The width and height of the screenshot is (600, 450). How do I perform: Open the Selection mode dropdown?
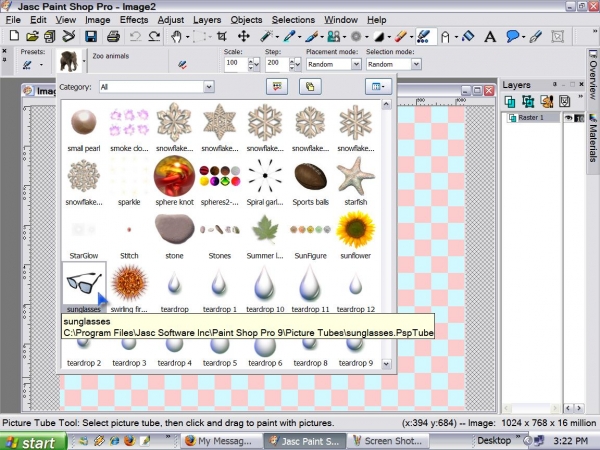coord(416,64)
